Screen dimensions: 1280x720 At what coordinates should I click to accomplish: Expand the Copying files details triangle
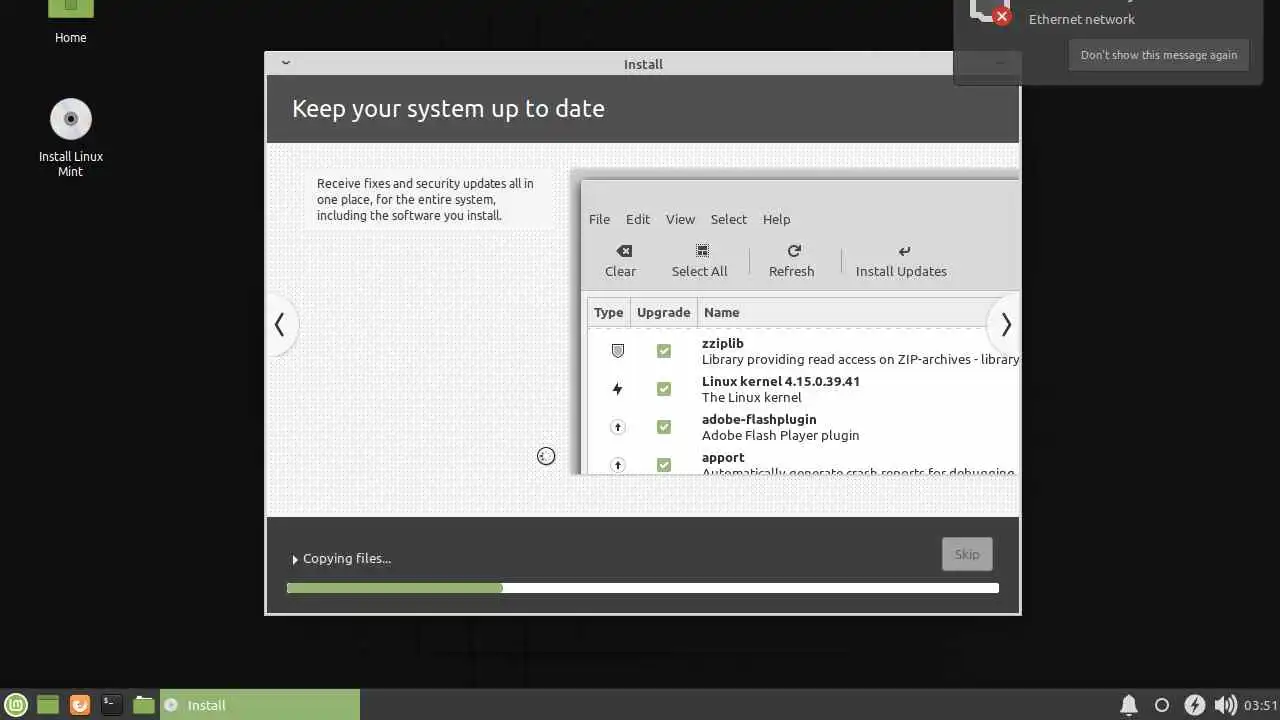click(x=295, y=560)
